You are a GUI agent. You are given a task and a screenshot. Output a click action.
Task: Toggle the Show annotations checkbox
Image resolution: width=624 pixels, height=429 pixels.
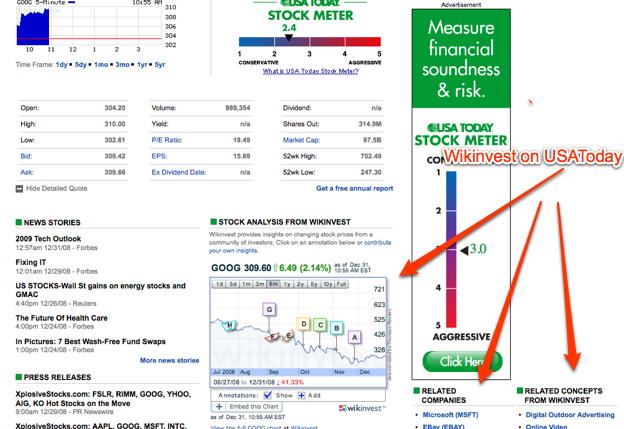pos(268,395)
